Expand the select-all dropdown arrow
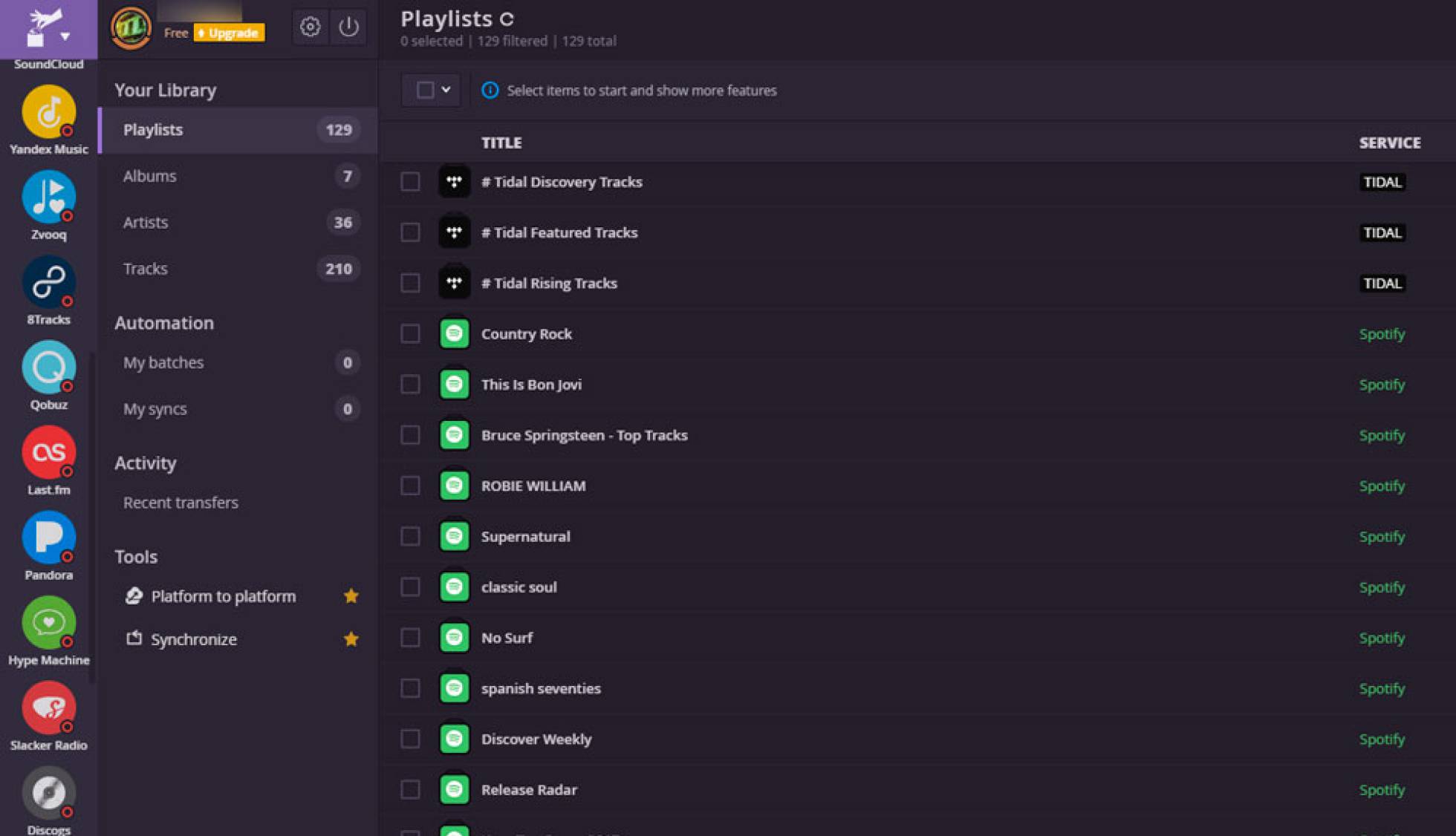The height and width of the screenshot is (836, 1456). (x=446, y=90)
